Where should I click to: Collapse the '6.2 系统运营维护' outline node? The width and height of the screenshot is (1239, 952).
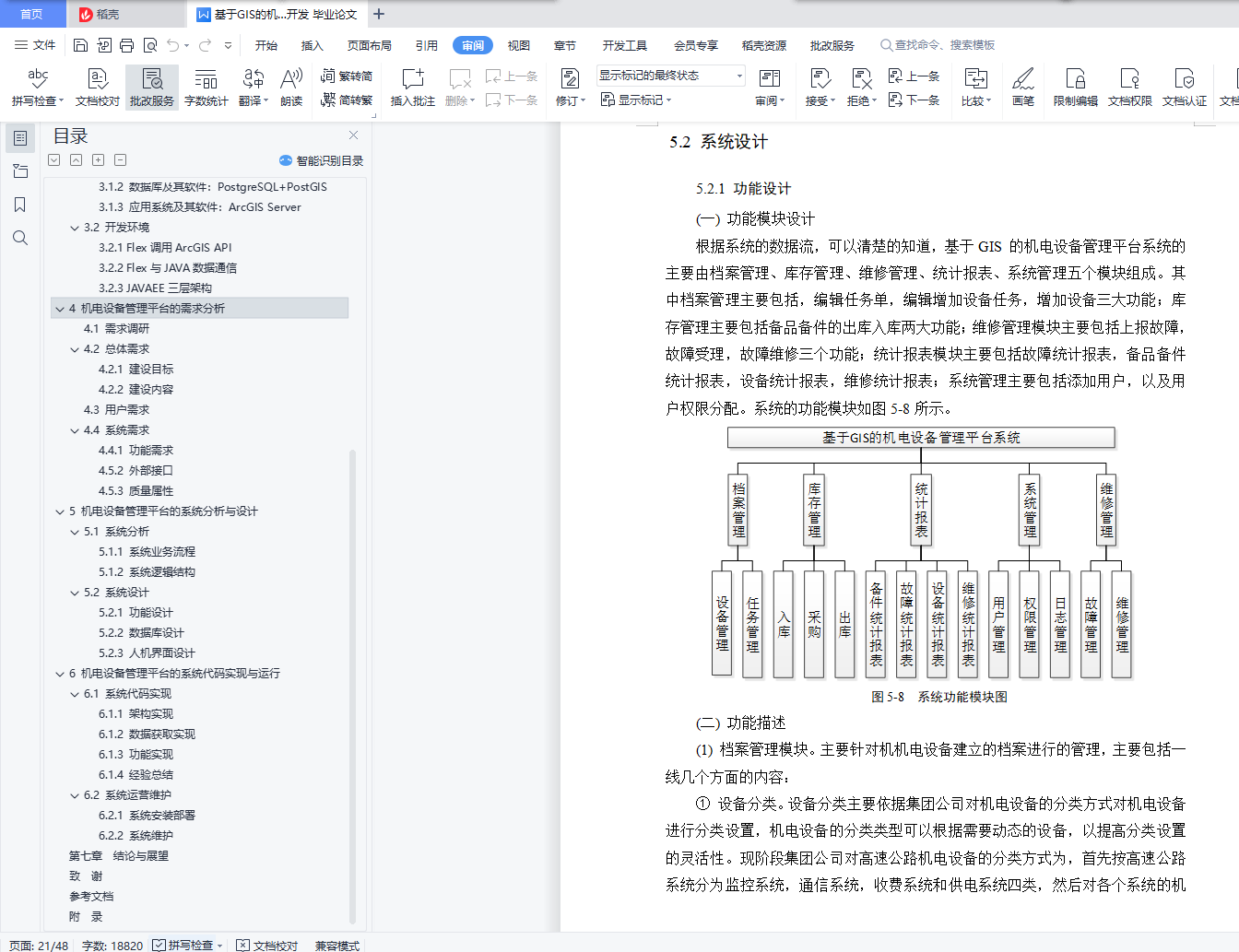pos(75,795)
